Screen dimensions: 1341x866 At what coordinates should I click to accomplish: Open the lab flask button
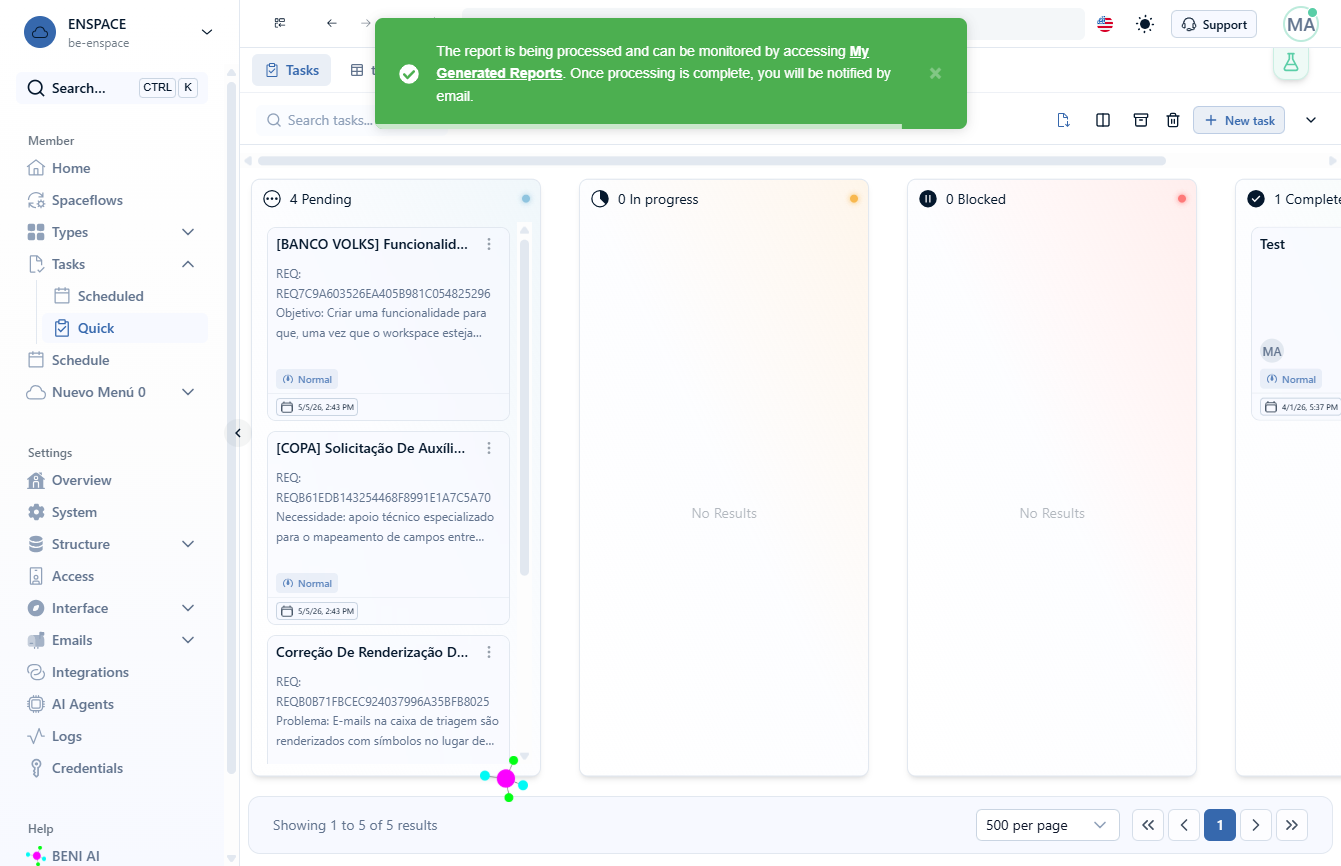click(x=1291, y=62)
